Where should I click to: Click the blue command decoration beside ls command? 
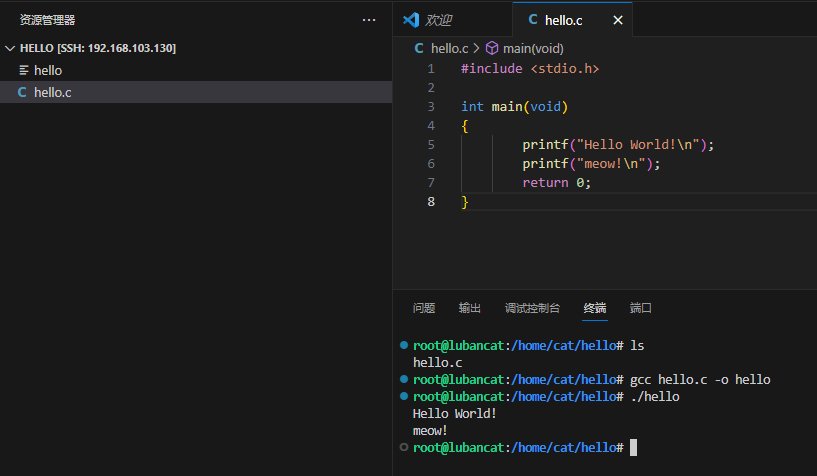pyautogui.click(x=404, y=345)
